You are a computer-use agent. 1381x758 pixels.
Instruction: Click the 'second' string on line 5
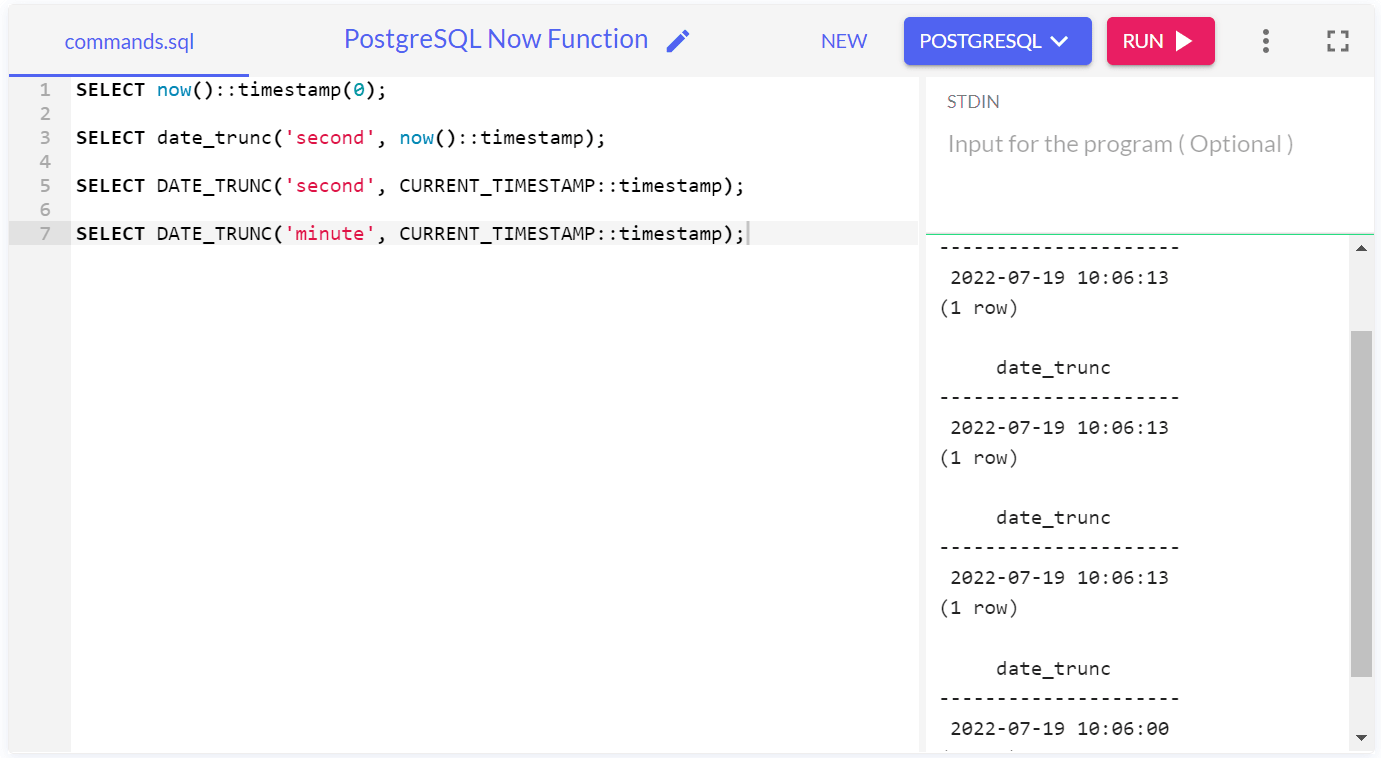coord(325,186)
